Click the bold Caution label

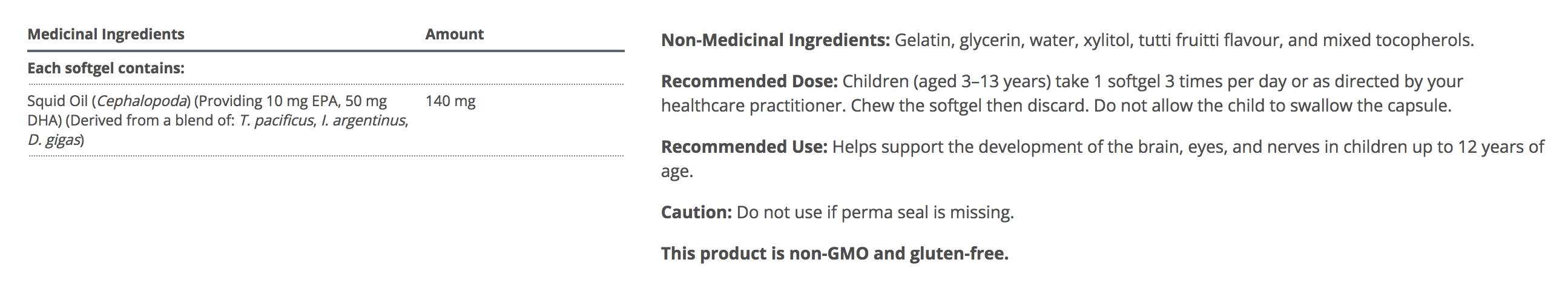point(696,212)
